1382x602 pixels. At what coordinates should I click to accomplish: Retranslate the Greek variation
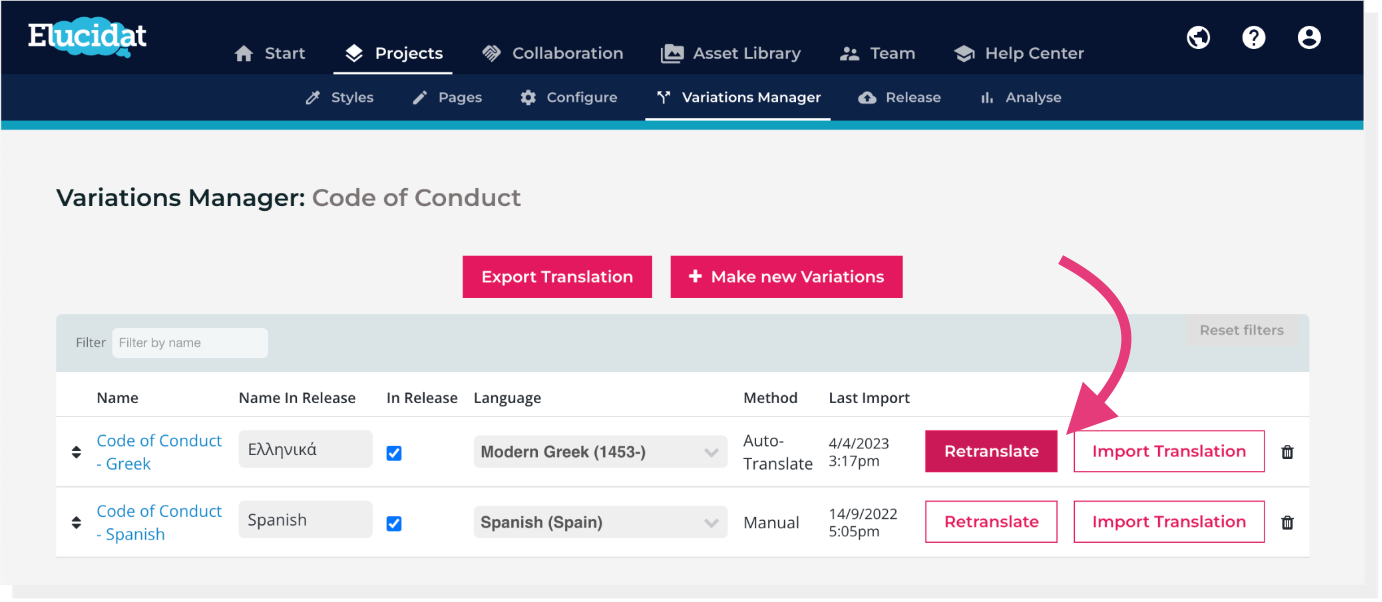click(991, 451)
